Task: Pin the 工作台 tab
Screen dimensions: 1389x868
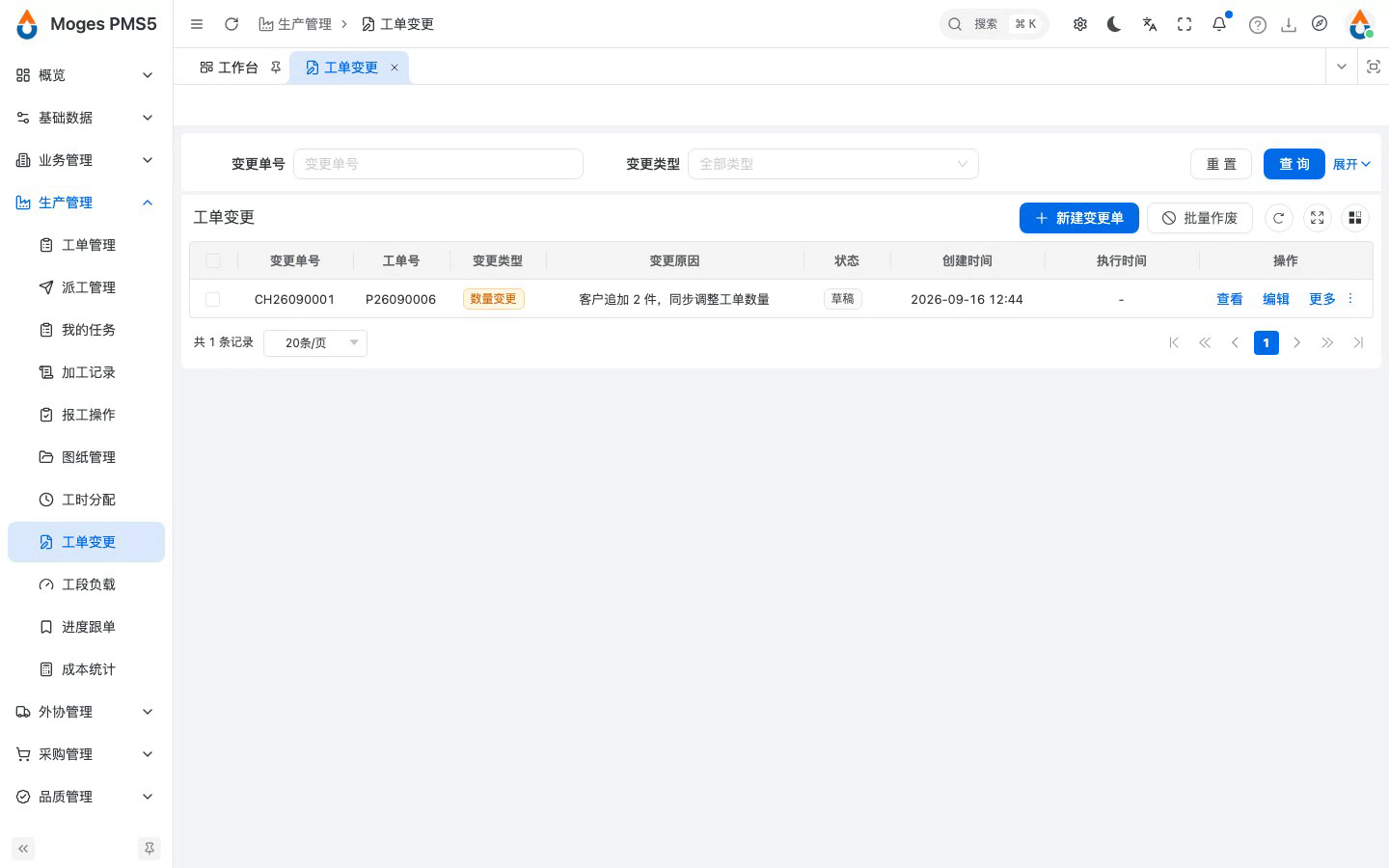Action: (276, 68)
